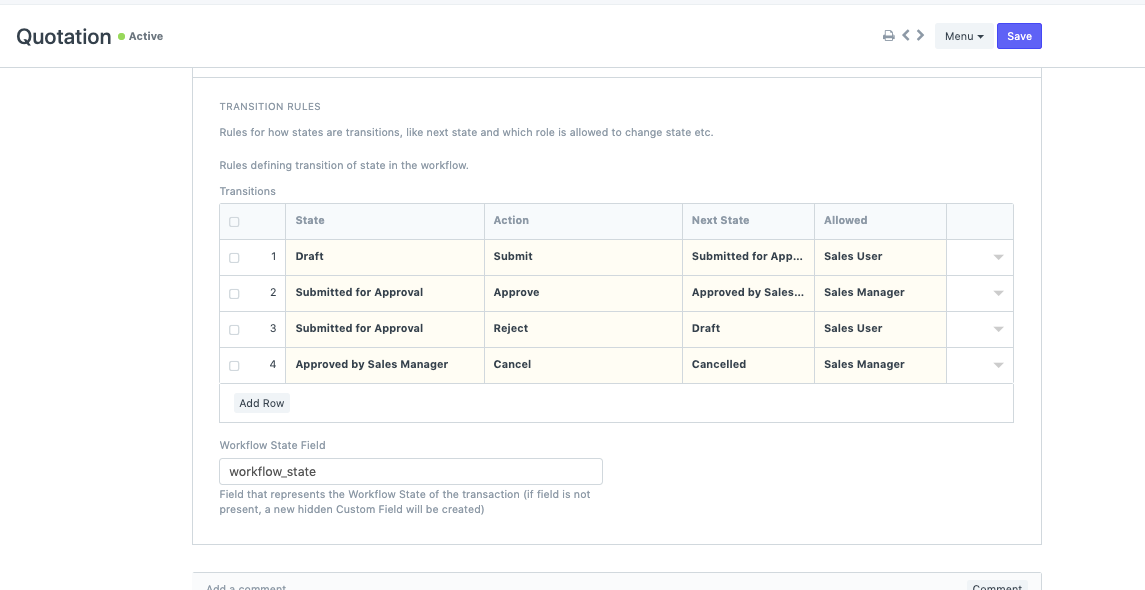Tick the row 3 Reject transition checkbox
This screenshot has height=590, width=1145.
[234, 329]
